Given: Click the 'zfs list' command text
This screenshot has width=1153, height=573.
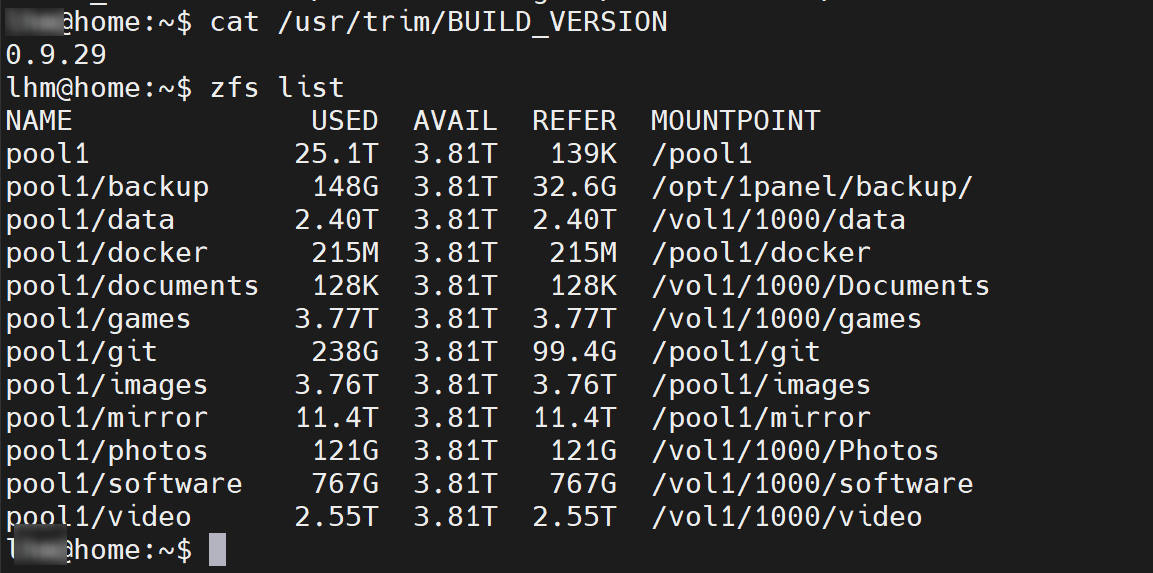Looking at the screenshot, I should tap(276, 88).
